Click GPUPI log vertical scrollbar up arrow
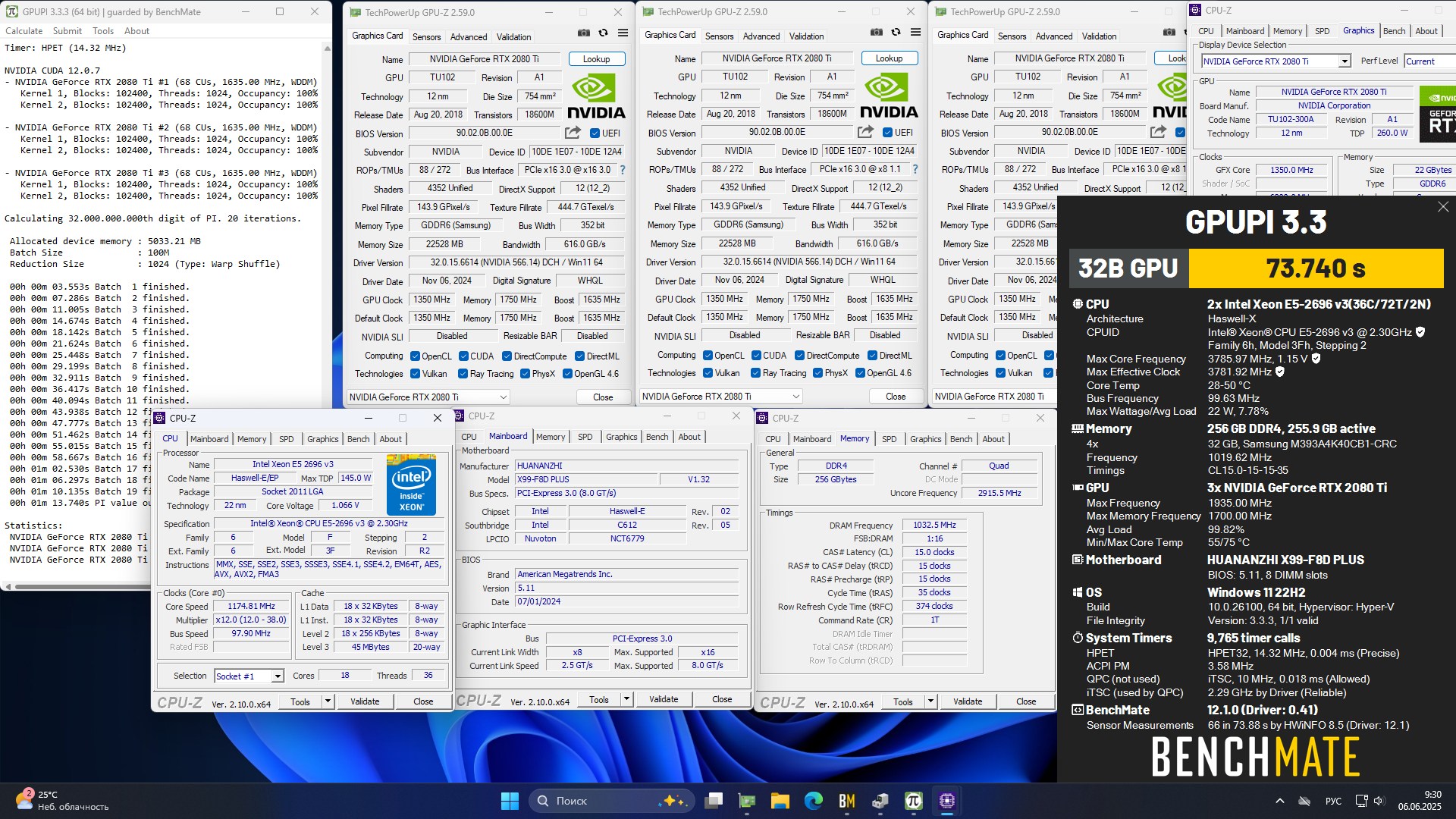Image resolution: width=1456 pixels, height=819 pixels. (327, 48)
